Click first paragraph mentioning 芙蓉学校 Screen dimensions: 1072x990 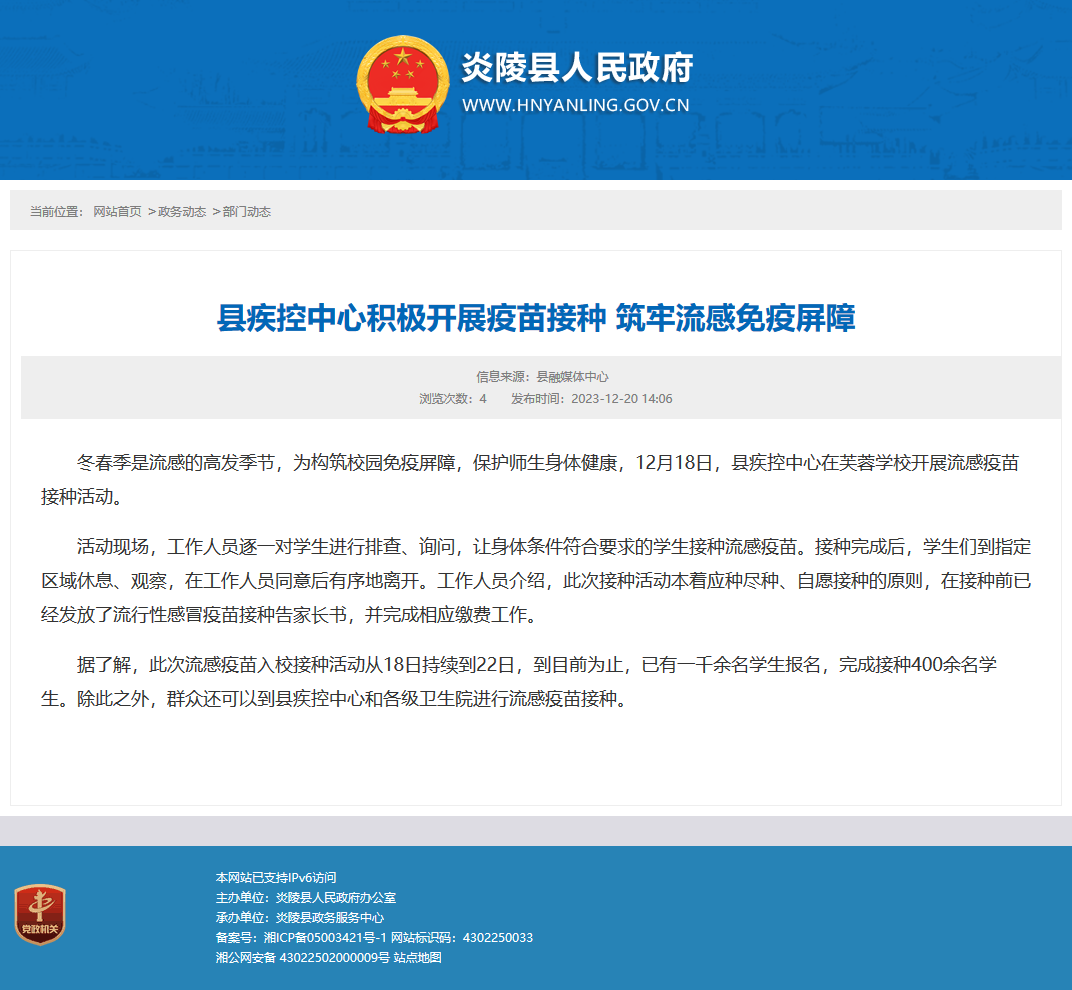tap(530, 479)
